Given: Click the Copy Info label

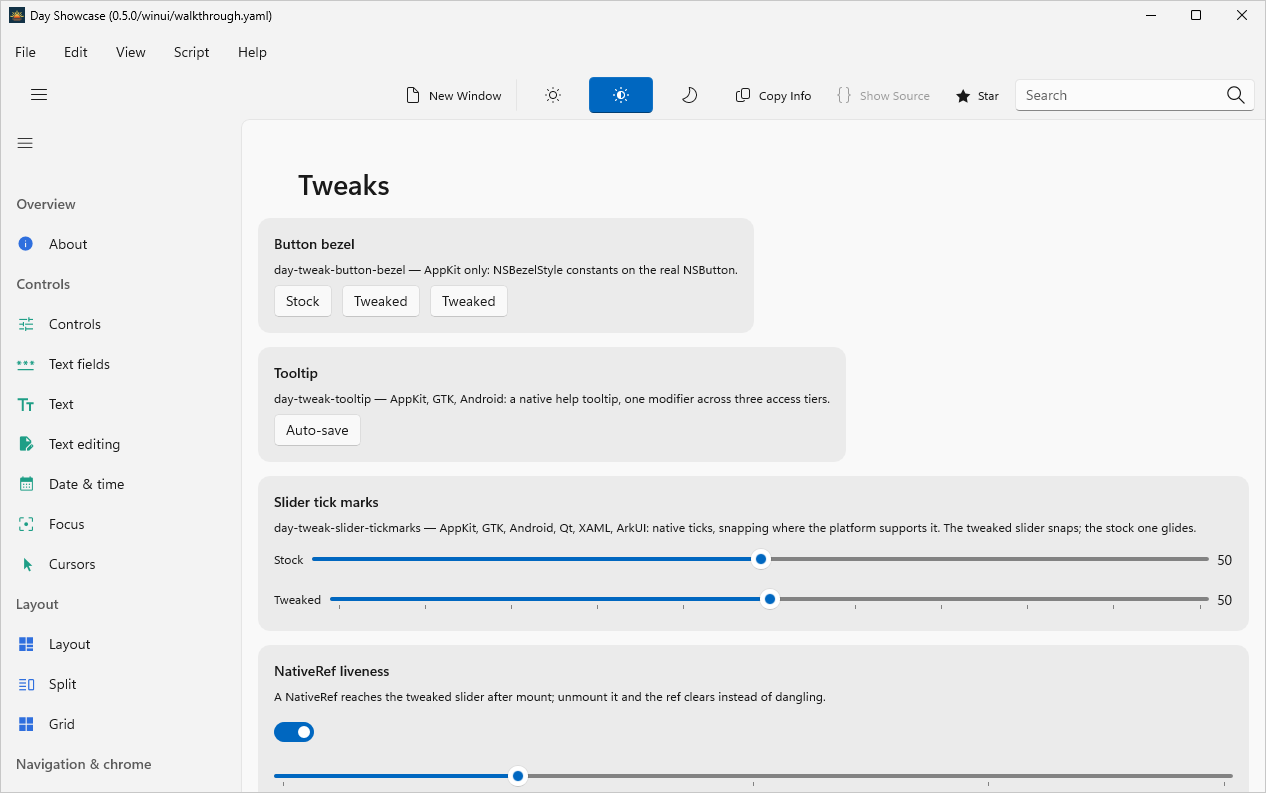Looking at the screenshot, I should [785, 96].
